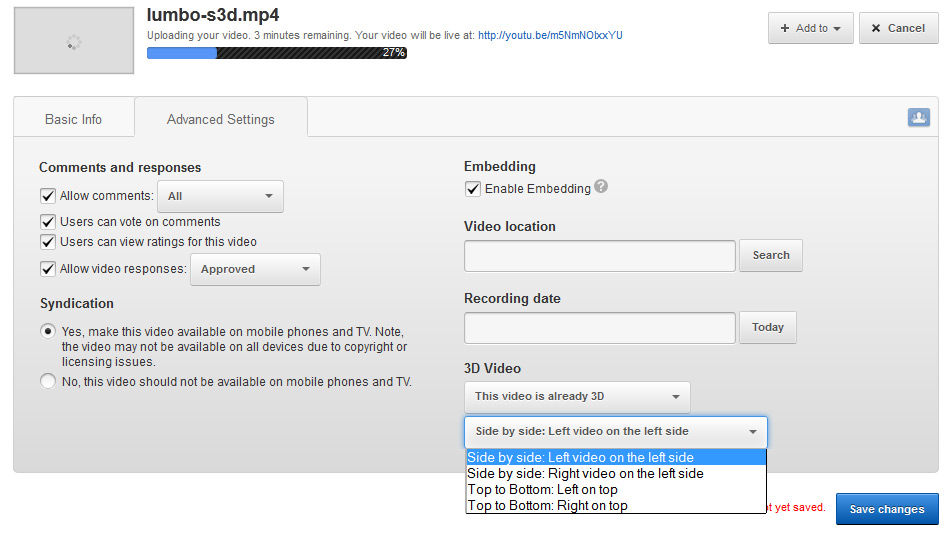Uncheck Users can view ratings for this video

[48, 242]
